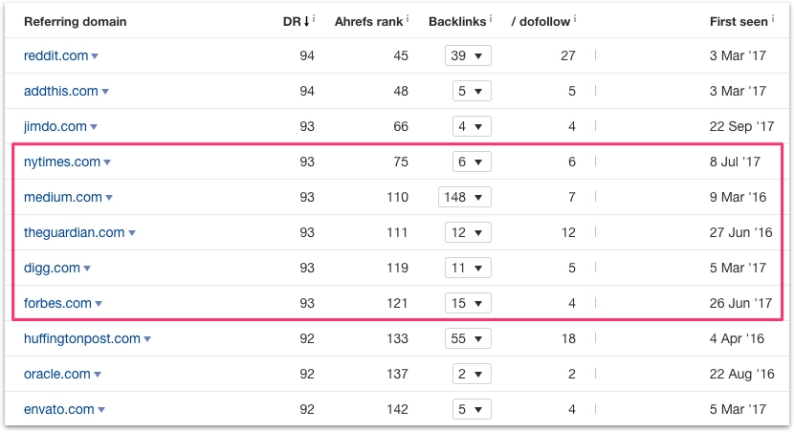Click the DR column info icon

[x=314, y=18]
